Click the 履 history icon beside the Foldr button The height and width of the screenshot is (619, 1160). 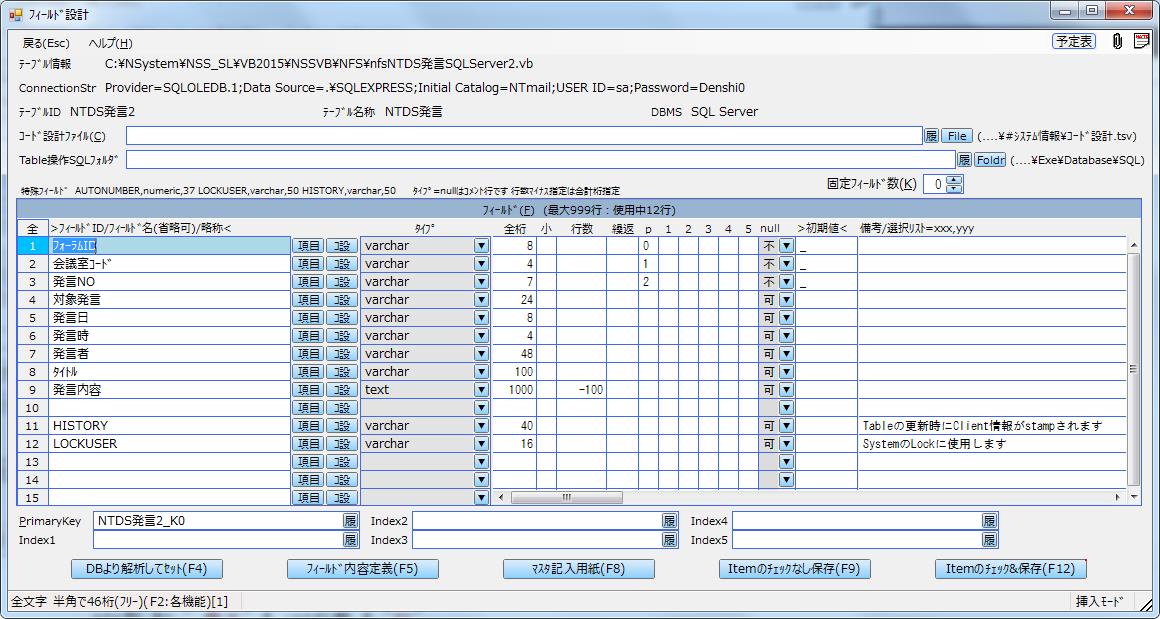point(964,159)
